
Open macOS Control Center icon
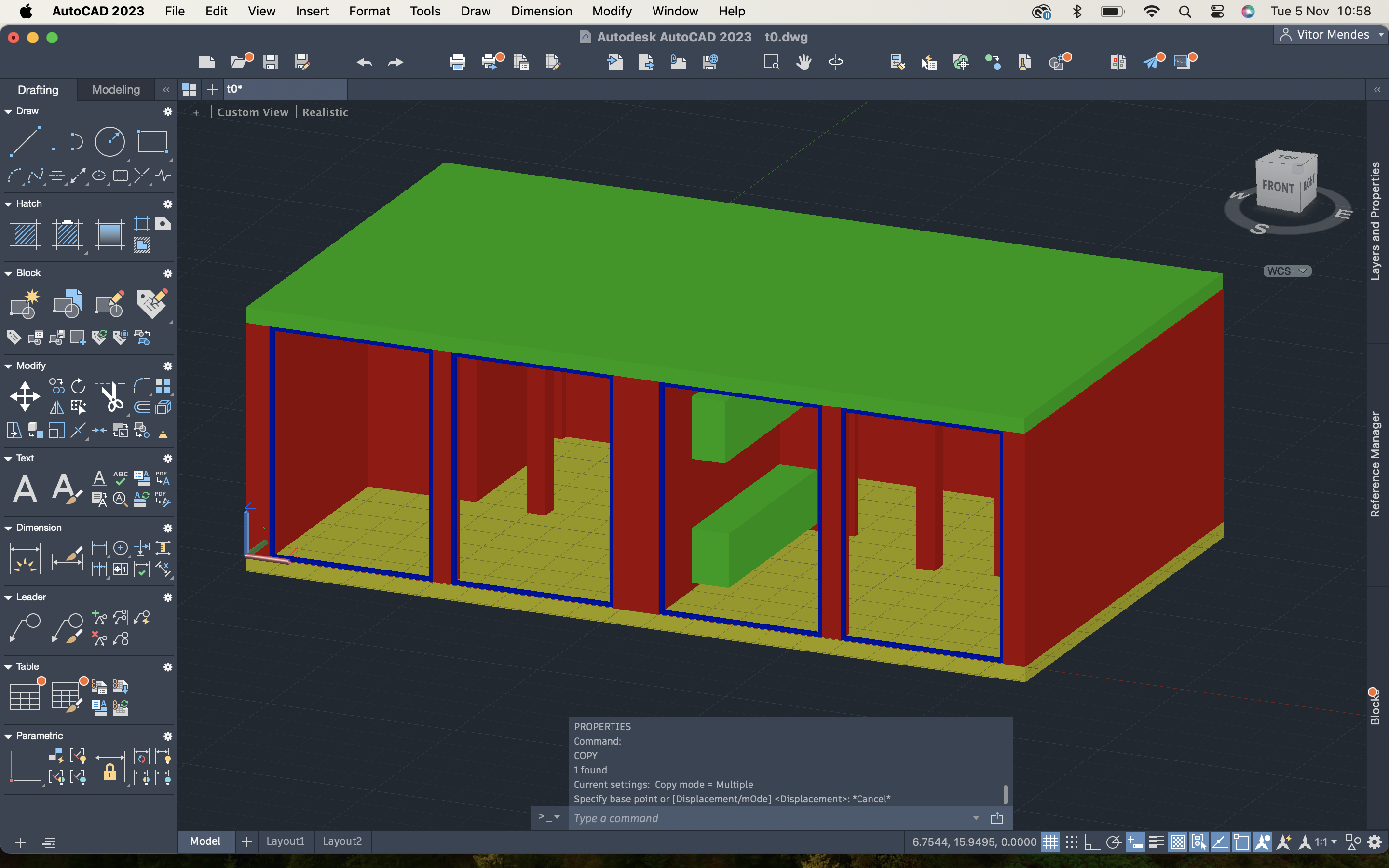[x=1217, y=12]
